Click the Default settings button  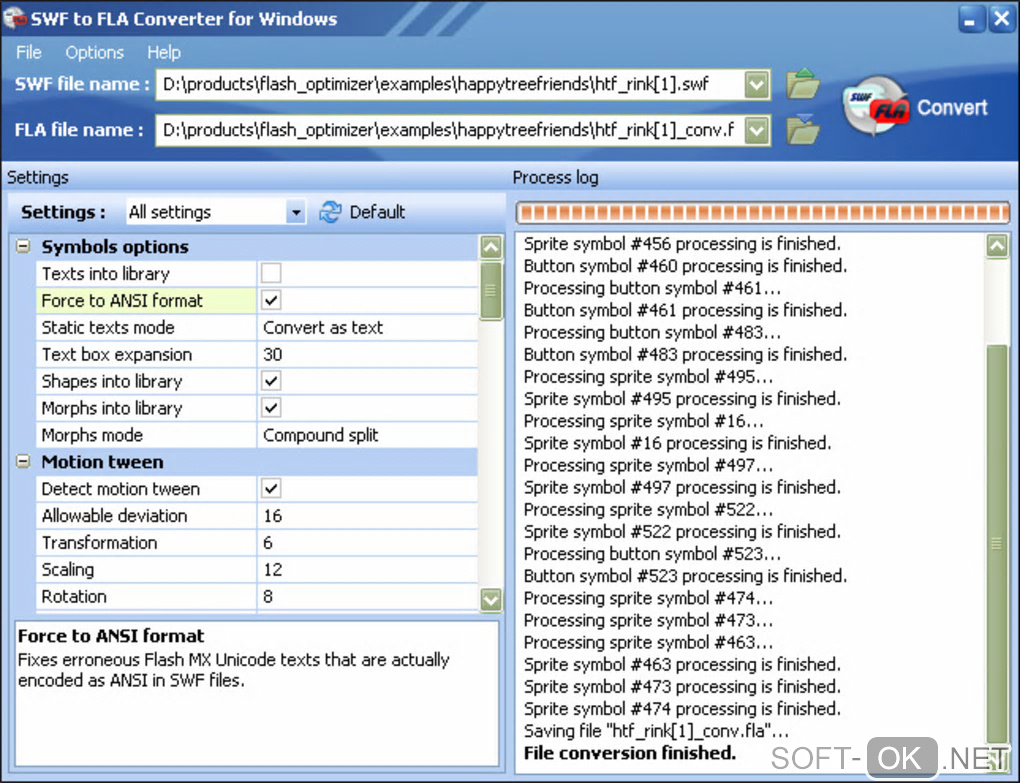click(x=362, y=212)
